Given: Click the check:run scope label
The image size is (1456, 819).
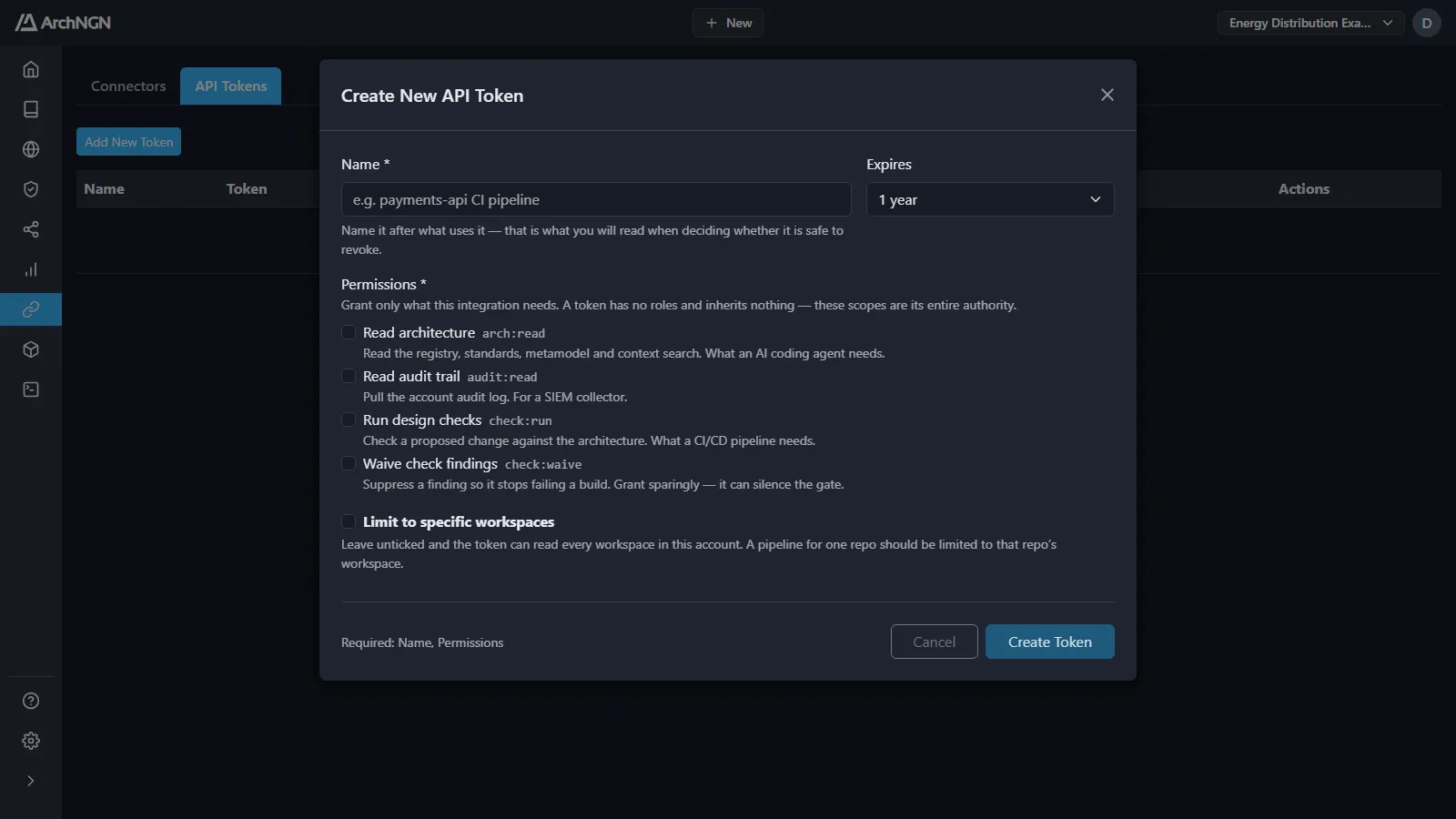Looking at the screenshot, I should tap(521, 420).
